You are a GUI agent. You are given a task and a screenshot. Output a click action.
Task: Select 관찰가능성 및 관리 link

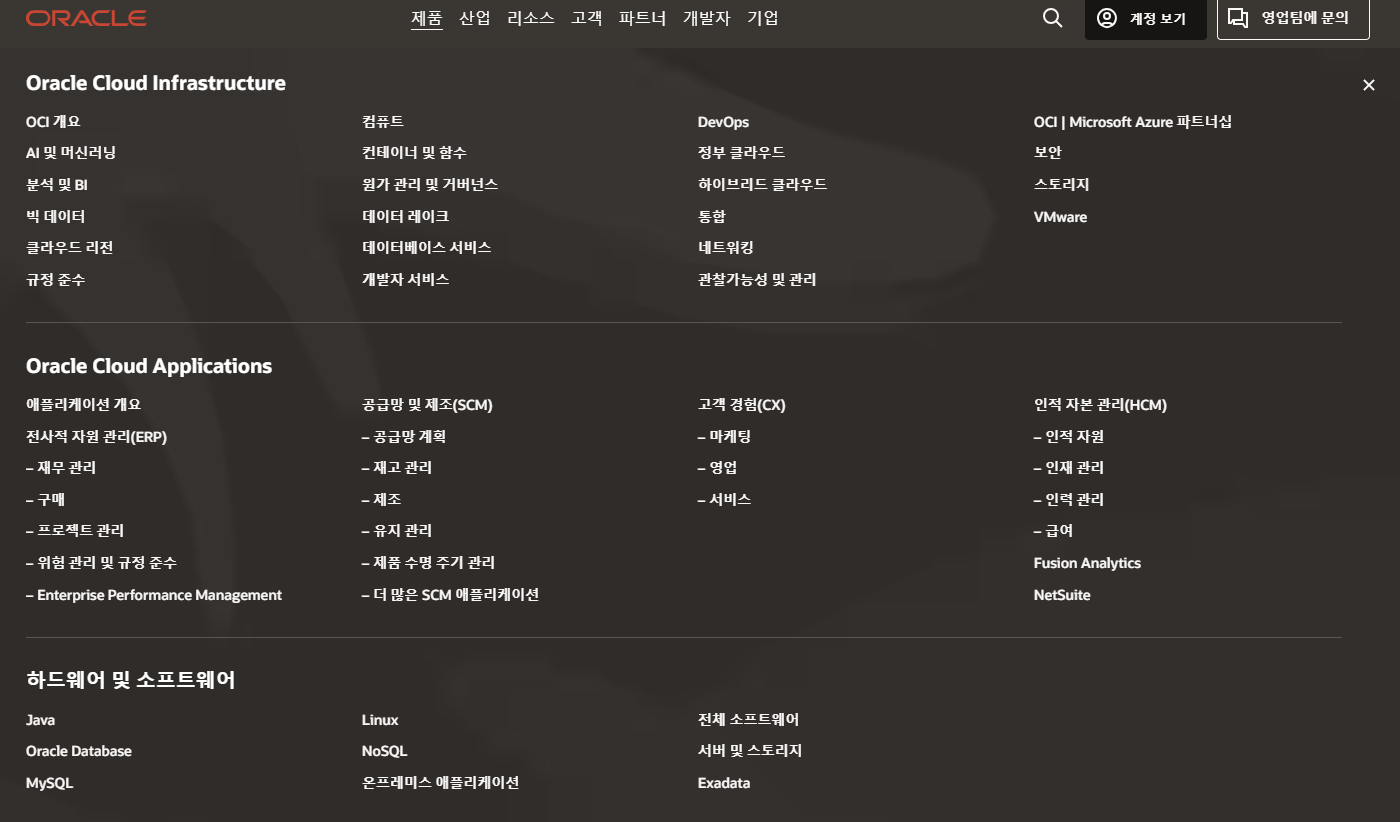[757, 280]
